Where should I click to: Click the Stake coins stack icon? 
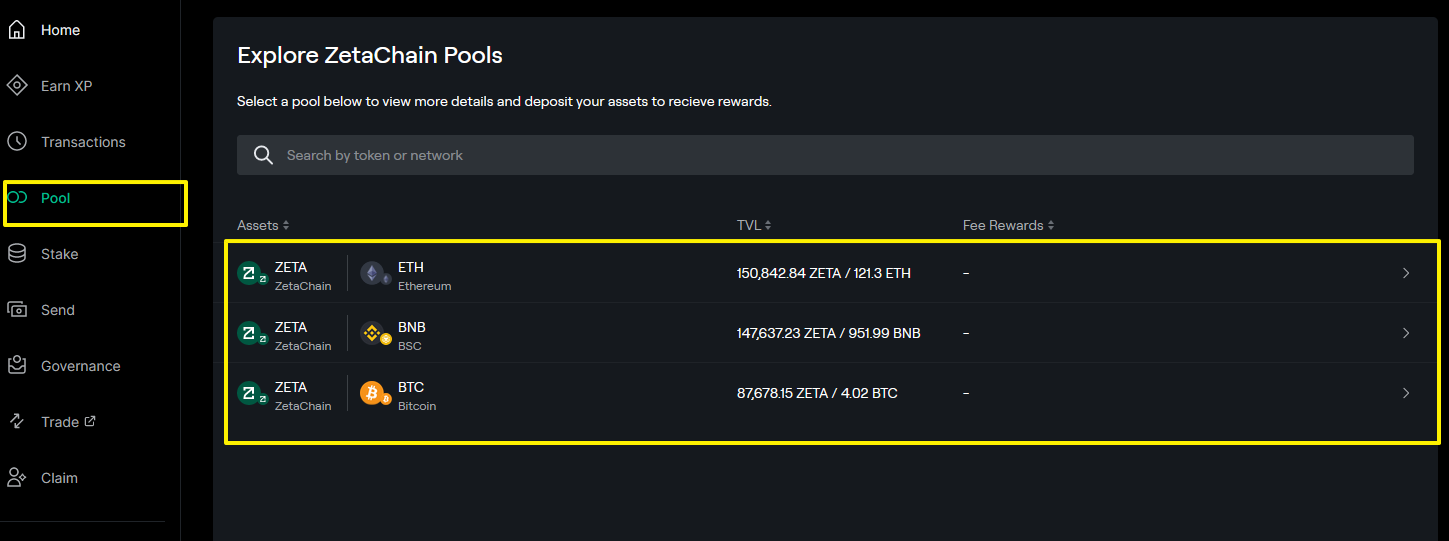click(x=17, y=254)
